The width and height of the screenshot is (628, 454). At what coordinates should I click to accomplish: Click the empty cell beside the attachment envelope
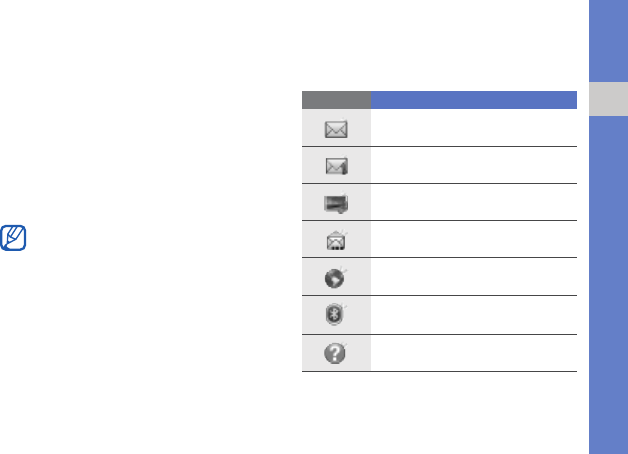474,165
